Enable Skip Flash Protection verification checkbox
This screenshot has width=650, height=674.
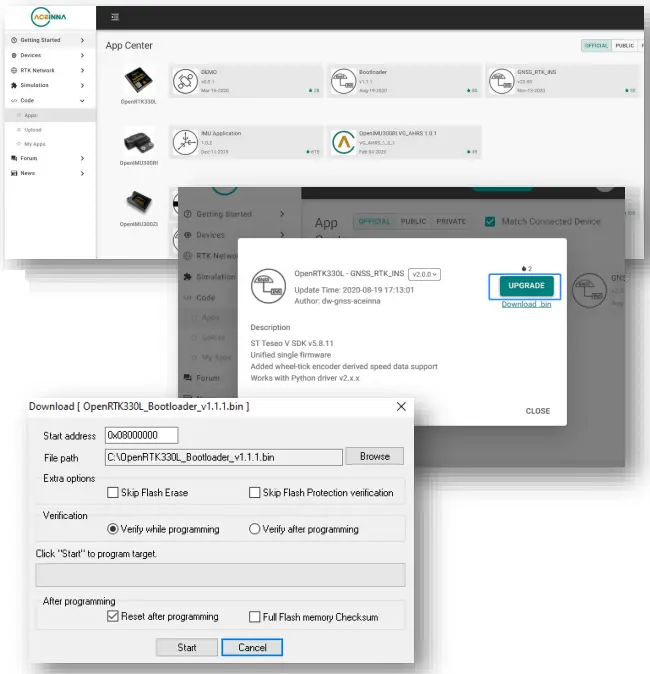click(x=254, y=493)
